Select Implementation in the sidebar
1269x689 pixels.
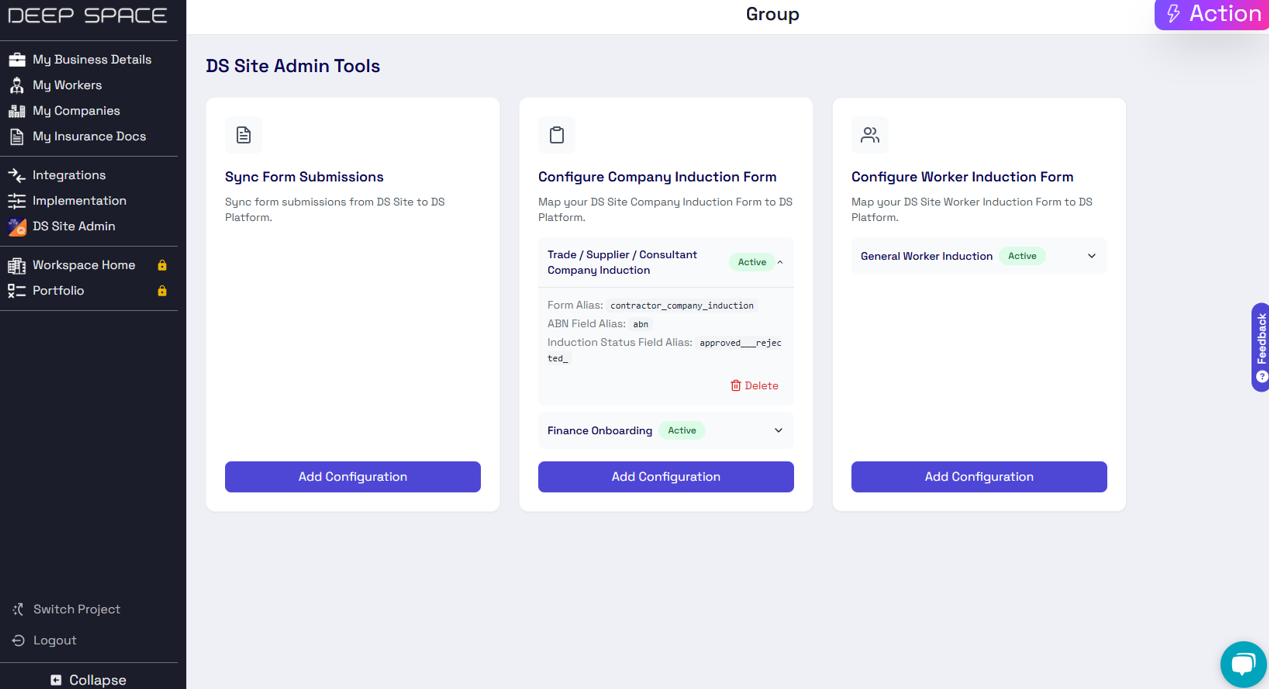pos(79,201)
